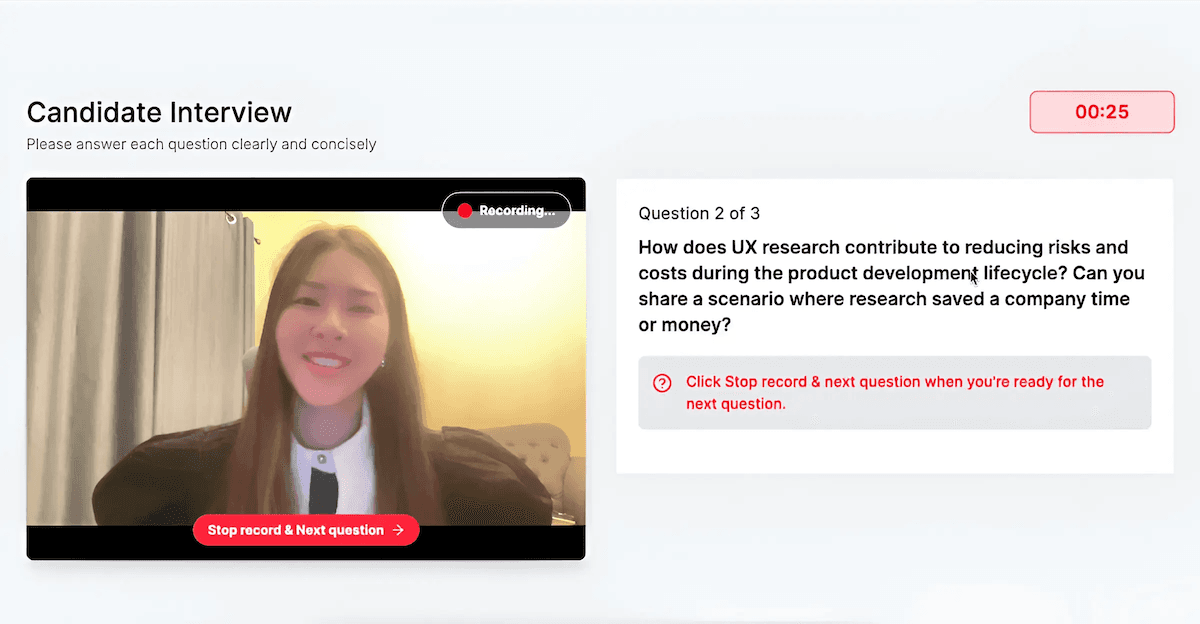Toggle recording using the Recording... status pill

coord(505,210)
